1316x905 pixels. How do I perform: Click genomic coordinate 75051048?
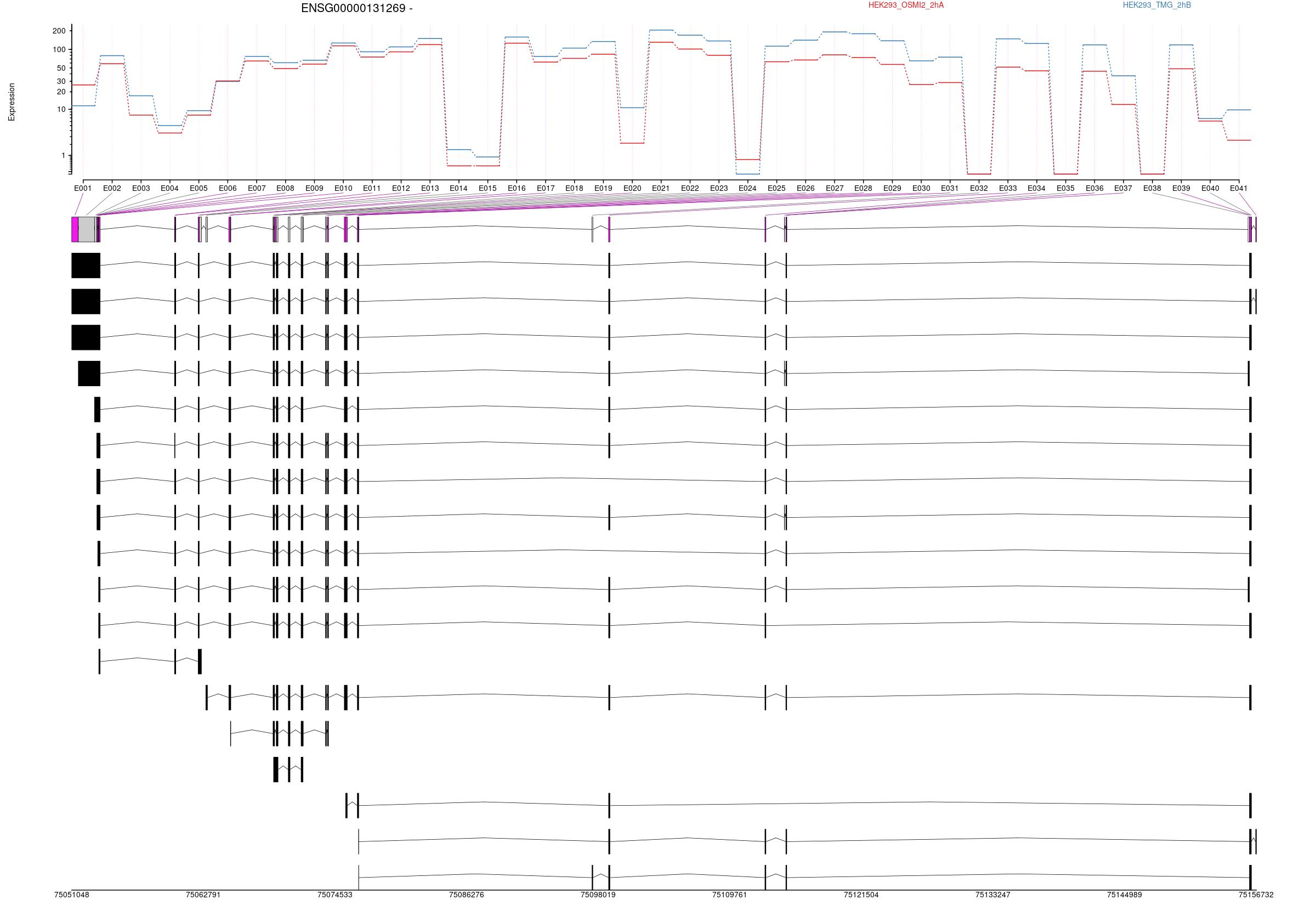(72, 895)
